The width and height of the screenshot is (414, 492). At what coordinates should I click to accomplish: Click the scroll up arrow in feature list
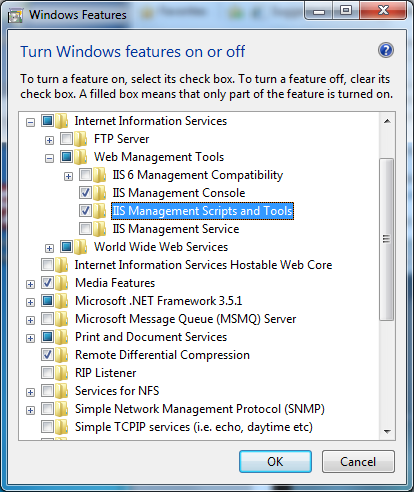387,121
